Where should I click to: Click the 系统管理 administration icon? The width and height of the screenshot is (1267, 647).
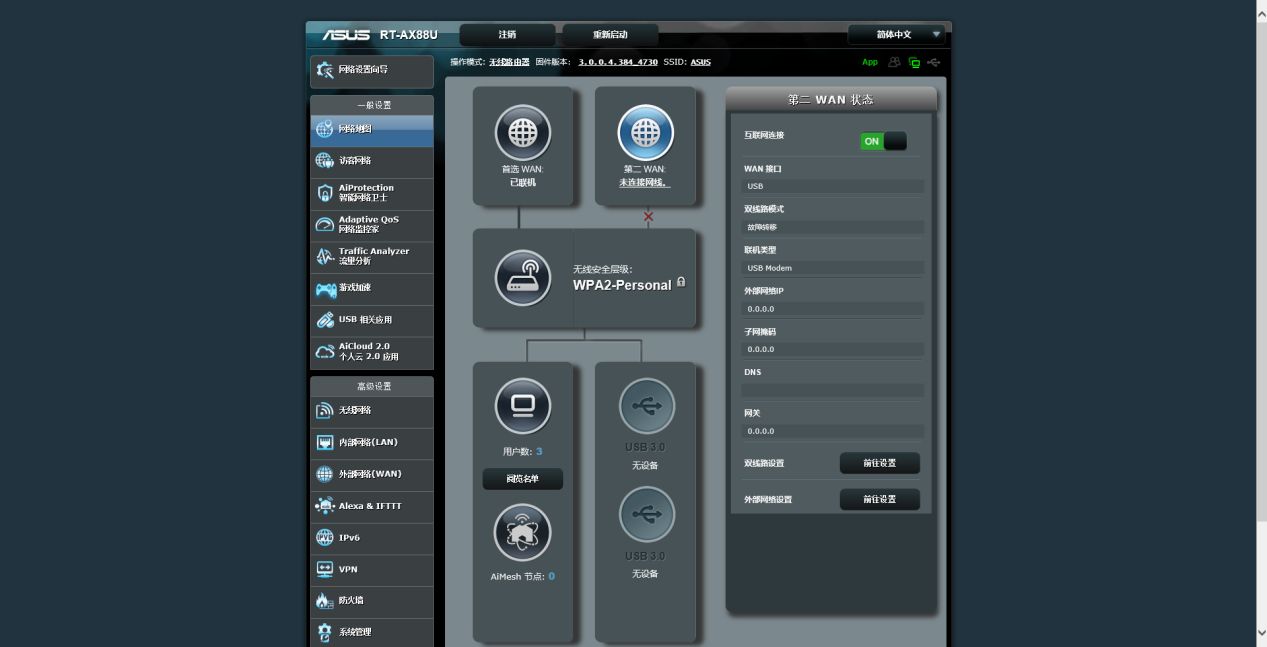325,633
